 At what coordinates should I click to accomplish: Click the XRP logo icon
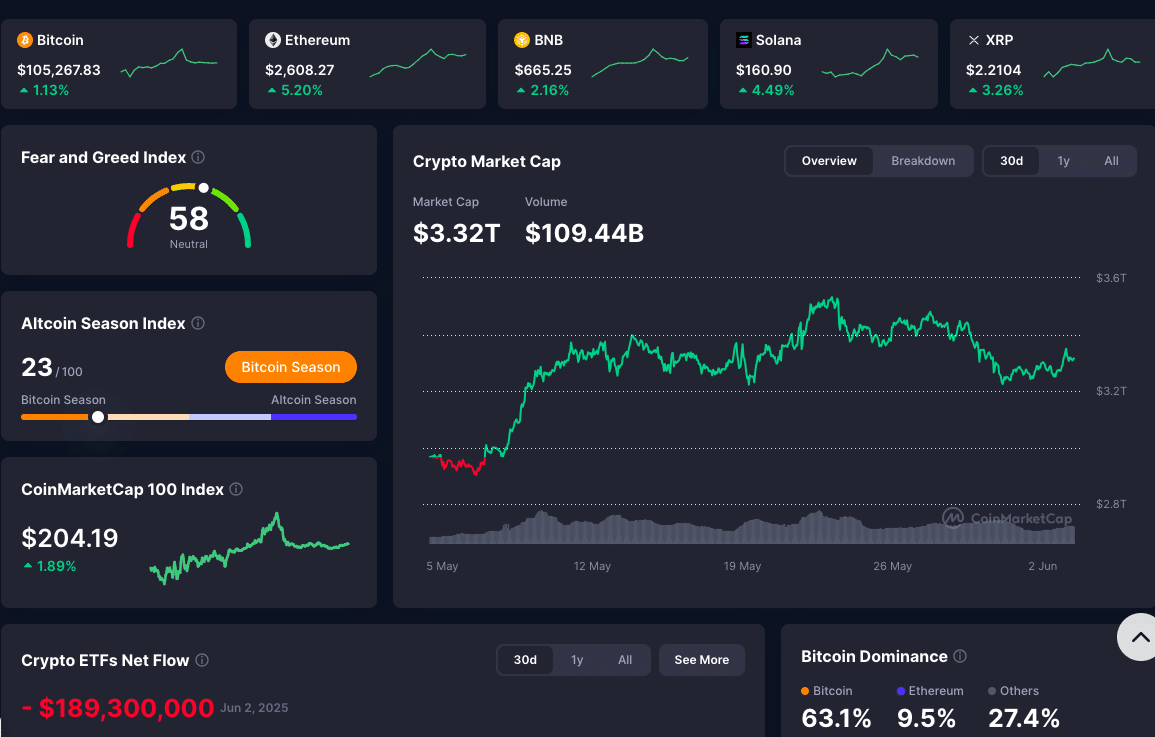[974, 40]
